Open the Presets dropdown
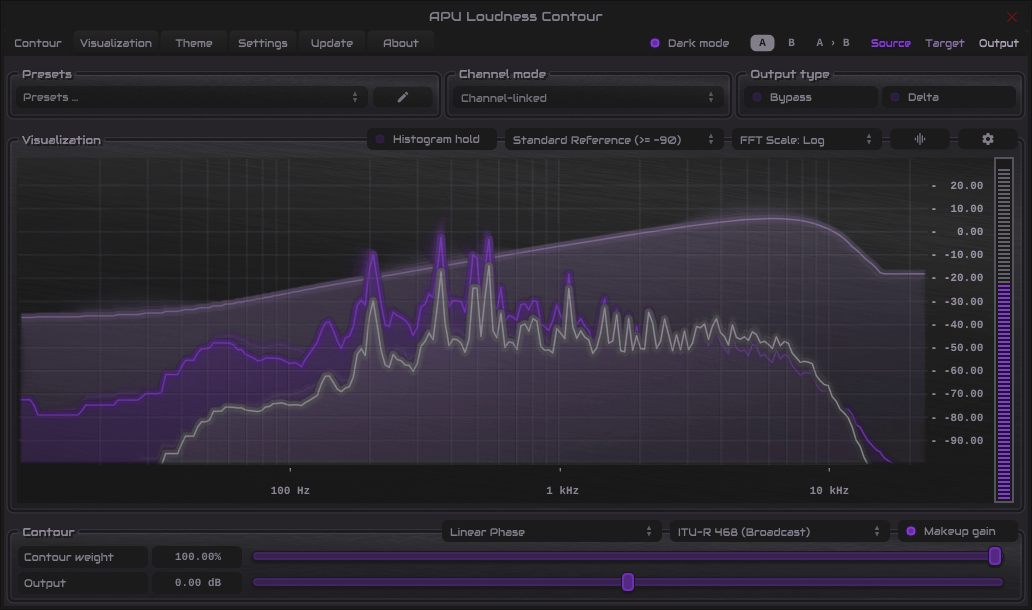 click(191, 97)
